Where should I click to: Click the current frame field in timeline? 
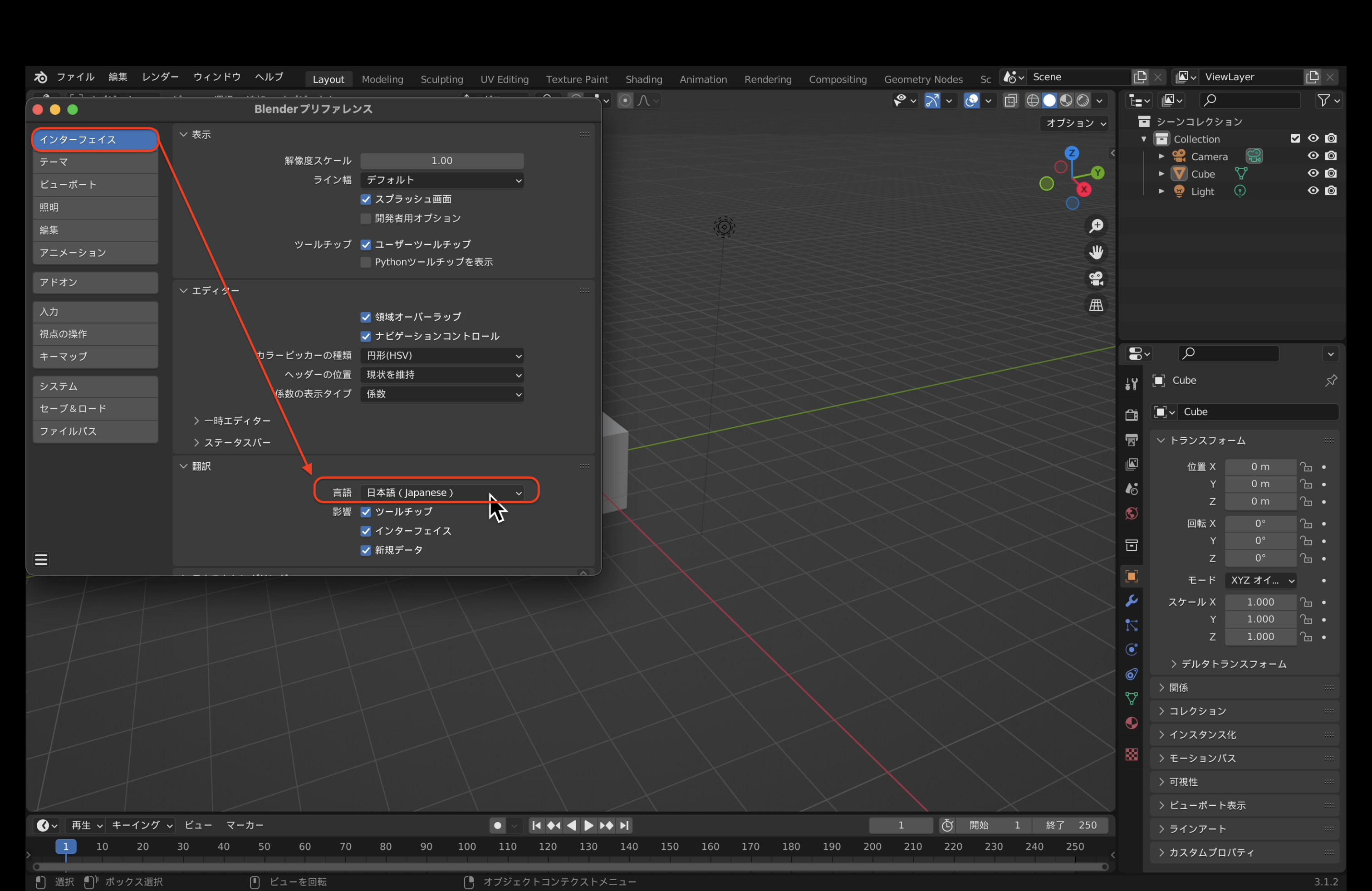click(x=901, y=825)
